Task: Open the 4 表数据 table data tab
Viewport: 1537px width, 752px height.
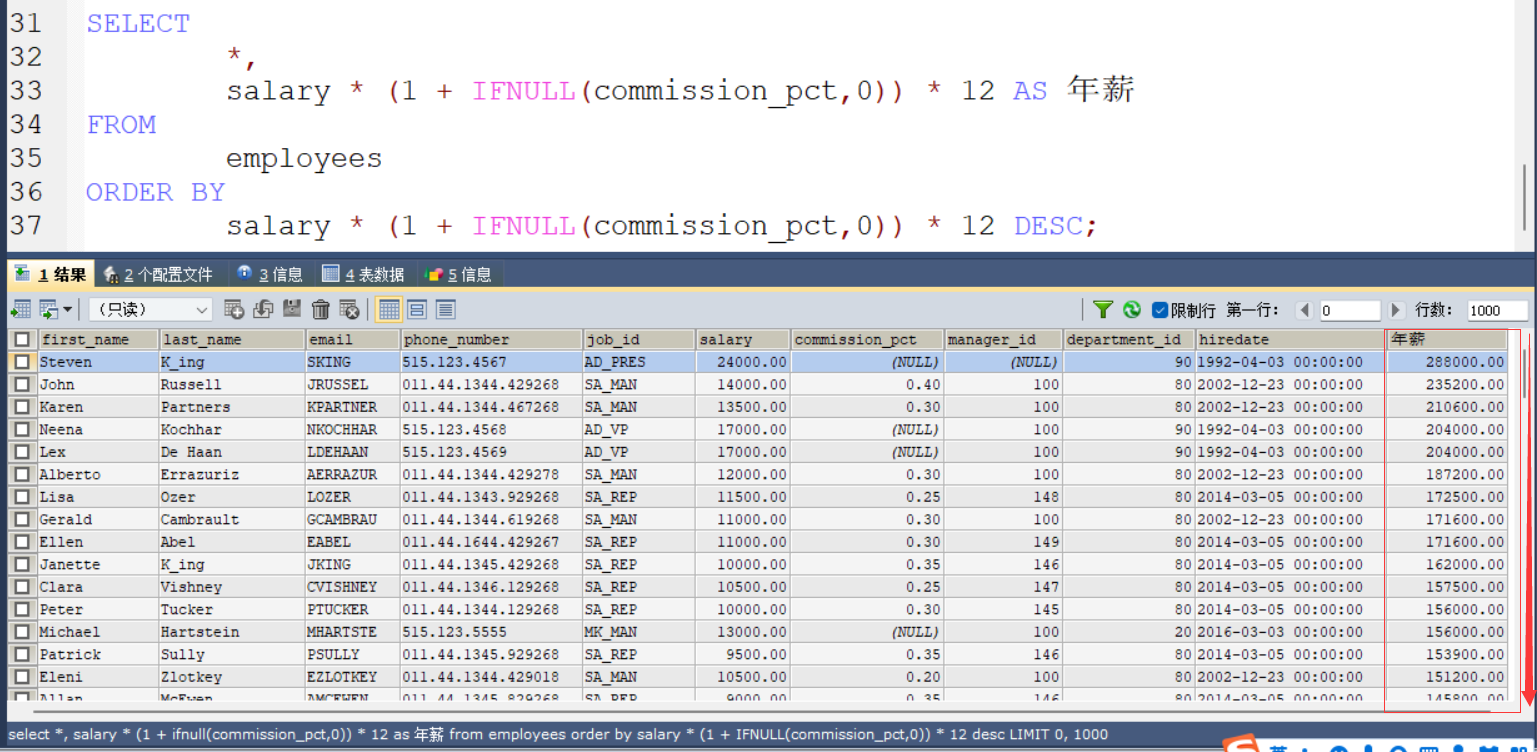Action: click(x=363, y=274)
